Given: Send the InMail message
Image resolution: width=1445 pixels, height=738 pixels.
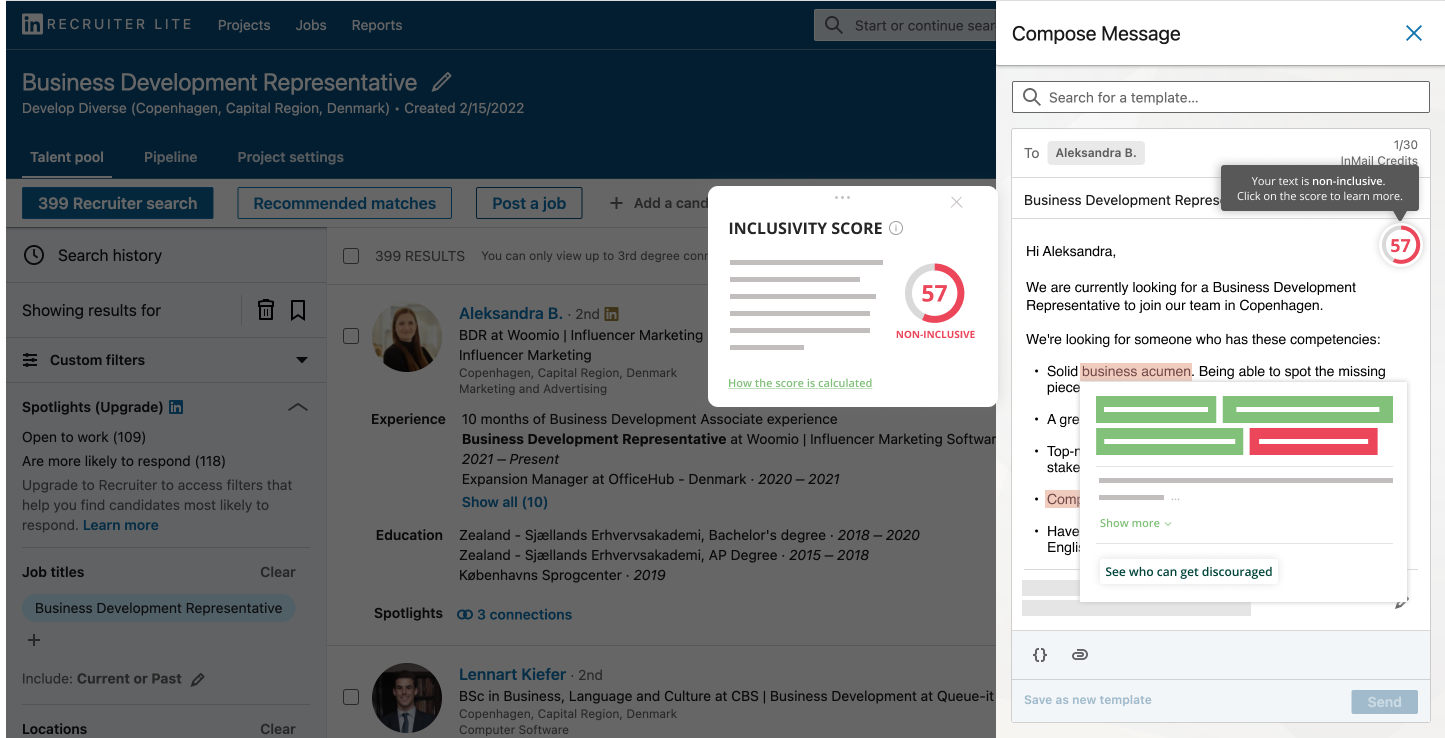Looking at the screenshot, I should (1384, 701).
